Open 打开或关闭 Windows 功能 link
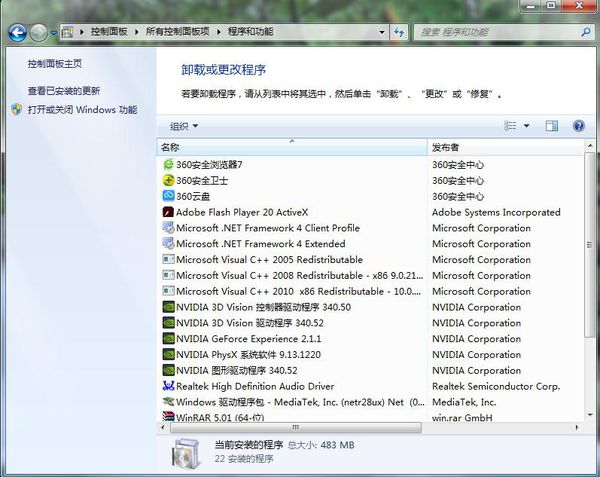 82,110
